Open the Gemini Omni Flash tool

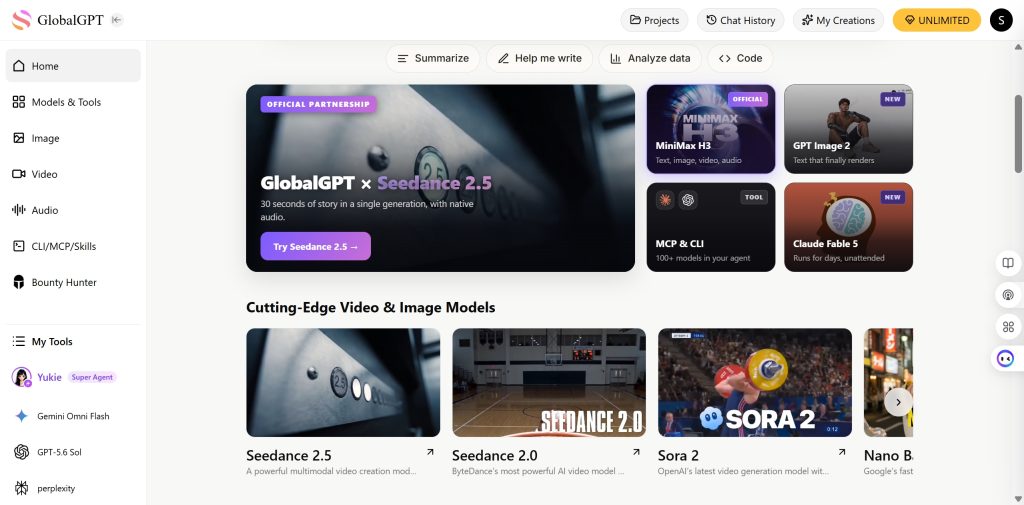click(x=73, y=416)
